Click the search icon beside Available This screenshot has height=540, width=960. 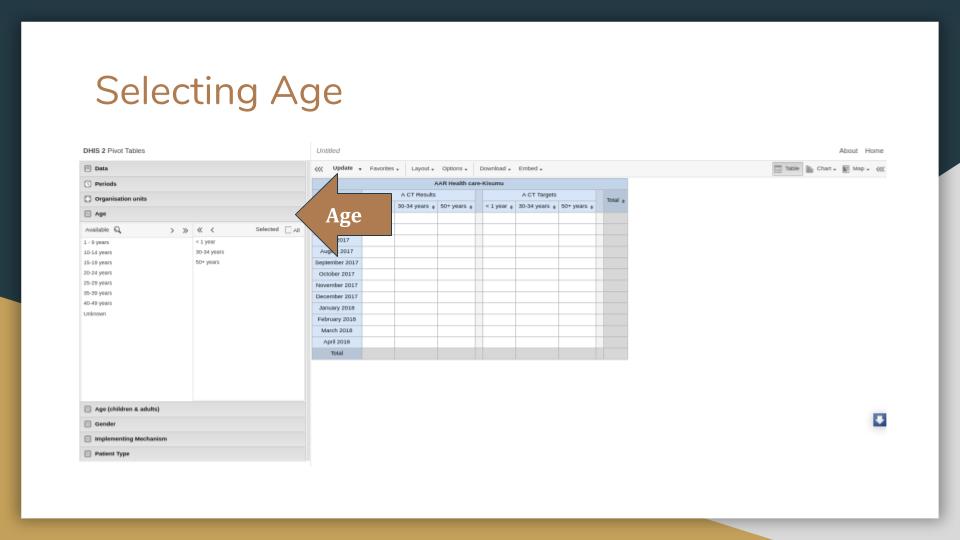[118, 230]
